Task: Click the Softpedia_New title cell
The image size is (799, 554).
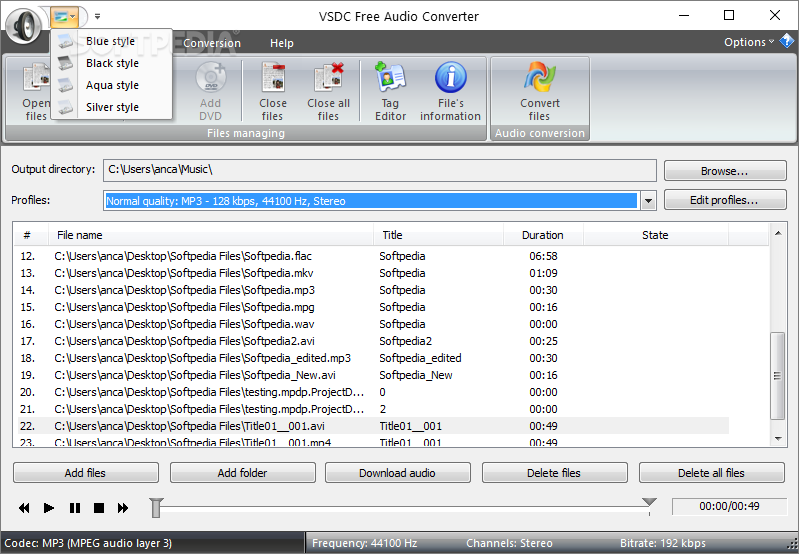Action: (416, 375)
